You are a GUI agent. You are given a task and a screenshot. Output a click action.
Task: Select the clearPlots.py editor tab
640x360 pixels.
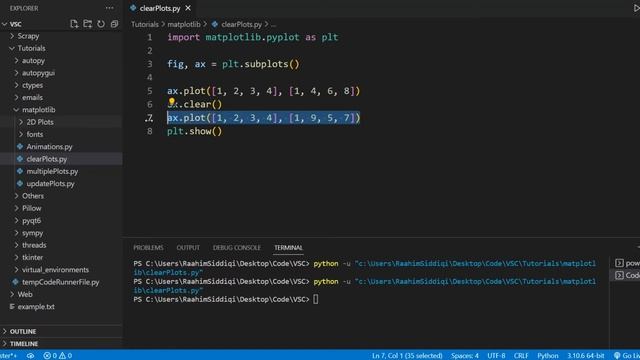coord(160,8)
